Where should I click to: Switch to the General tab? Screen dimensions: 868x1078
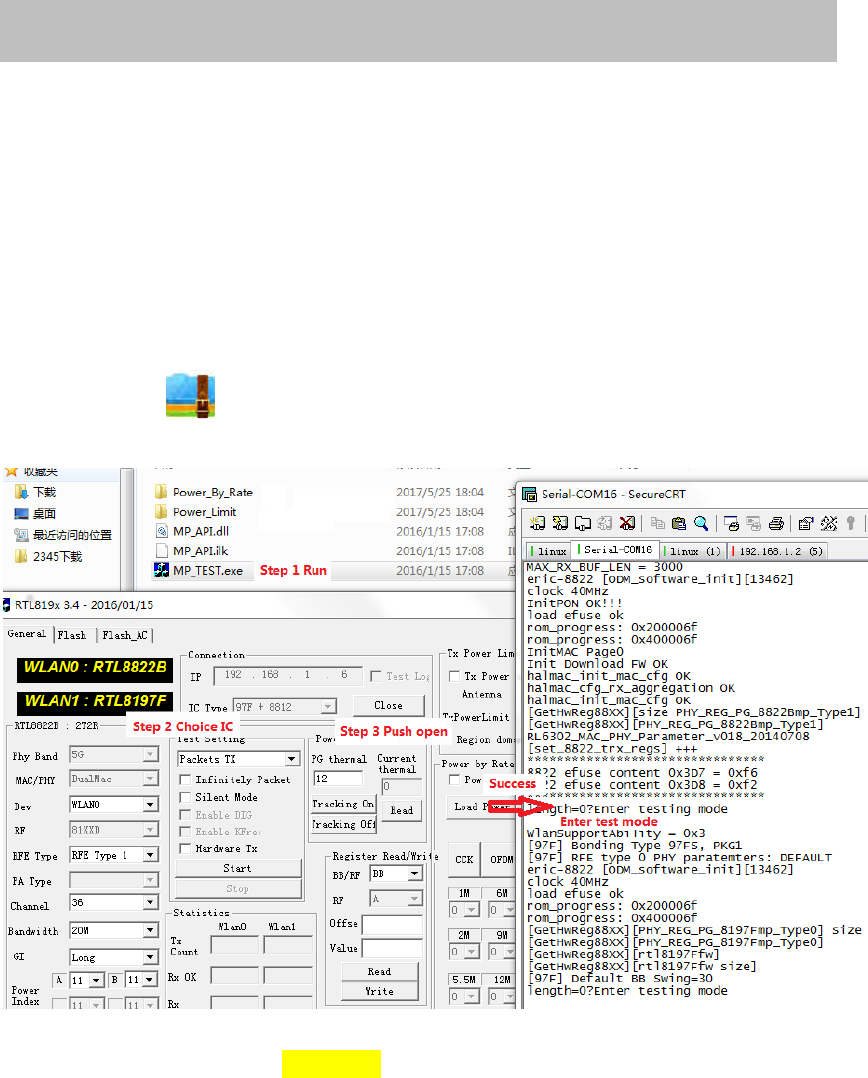pyautogui.click(x=27, y=634)
